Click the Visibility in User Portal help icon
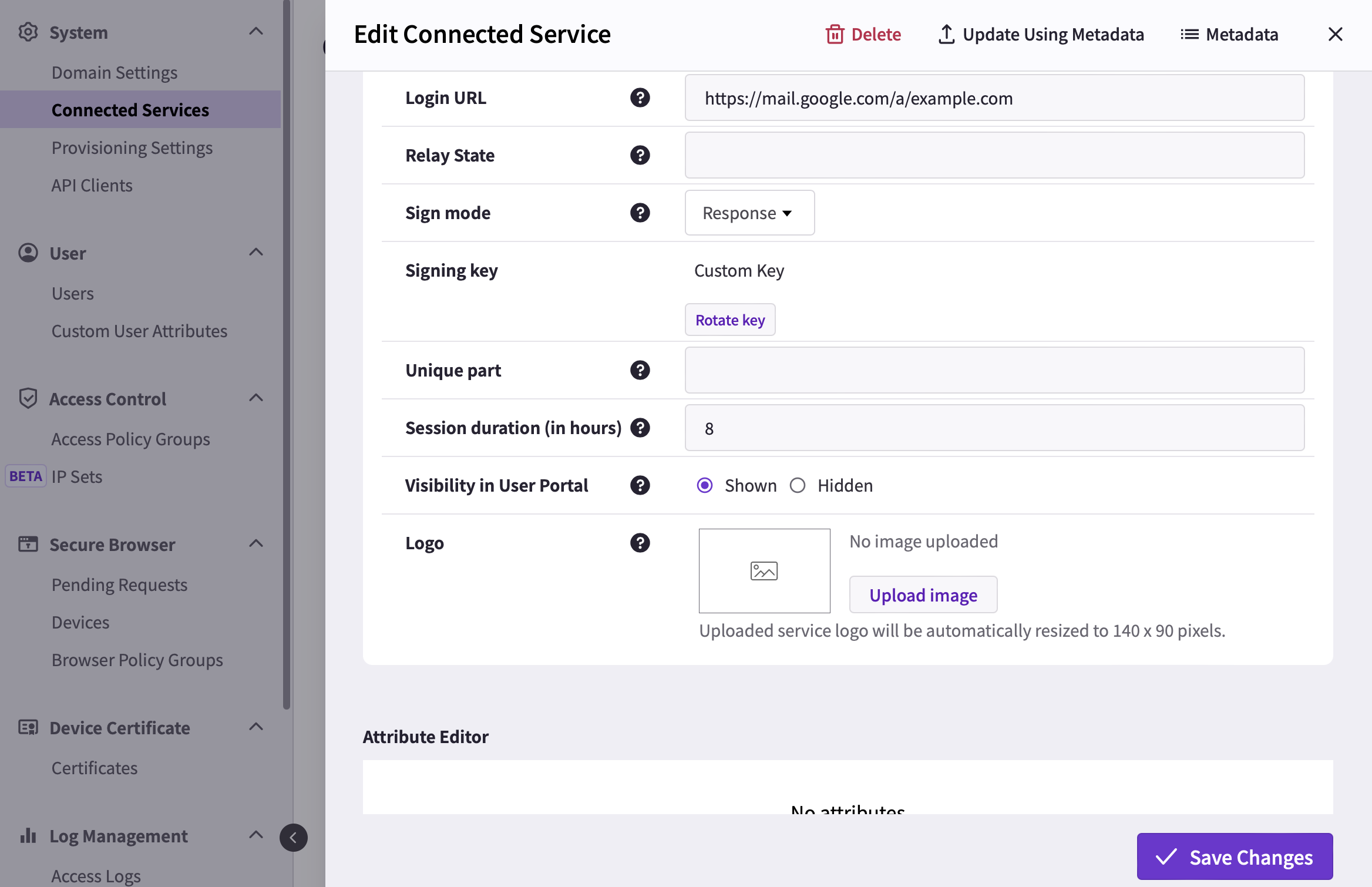The width and height of the screenshot is (1372, 887). point(640,485)
